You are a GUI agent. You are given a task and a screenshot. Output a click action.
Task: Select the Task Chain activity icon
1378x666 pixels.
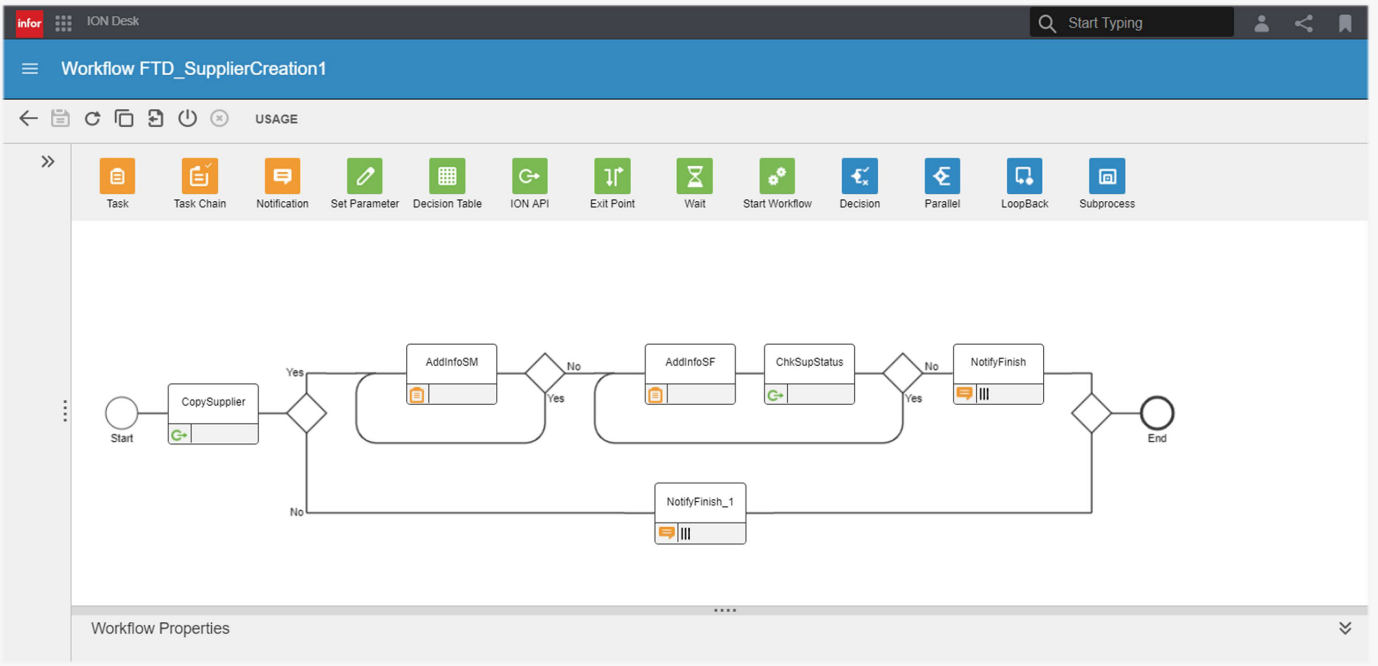(199, 176)
